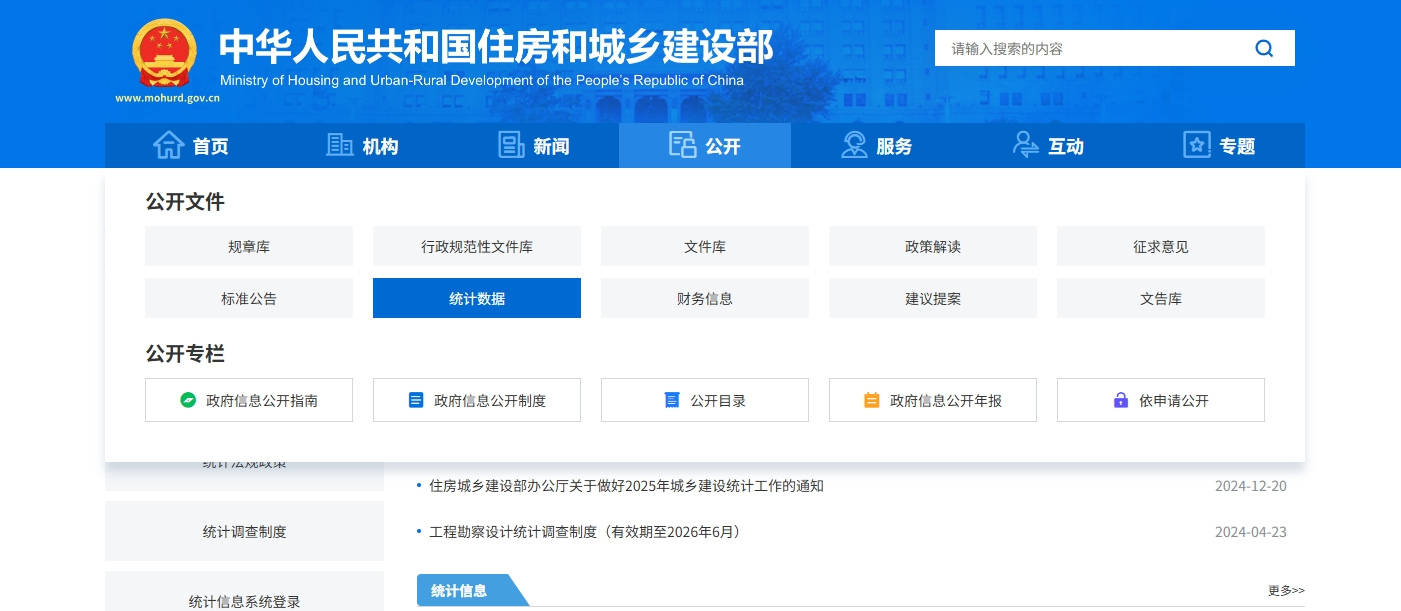This screenshot has width=1401, height=611.
Task: Click the date 2024-04-23
Action: click(1251, 532)
